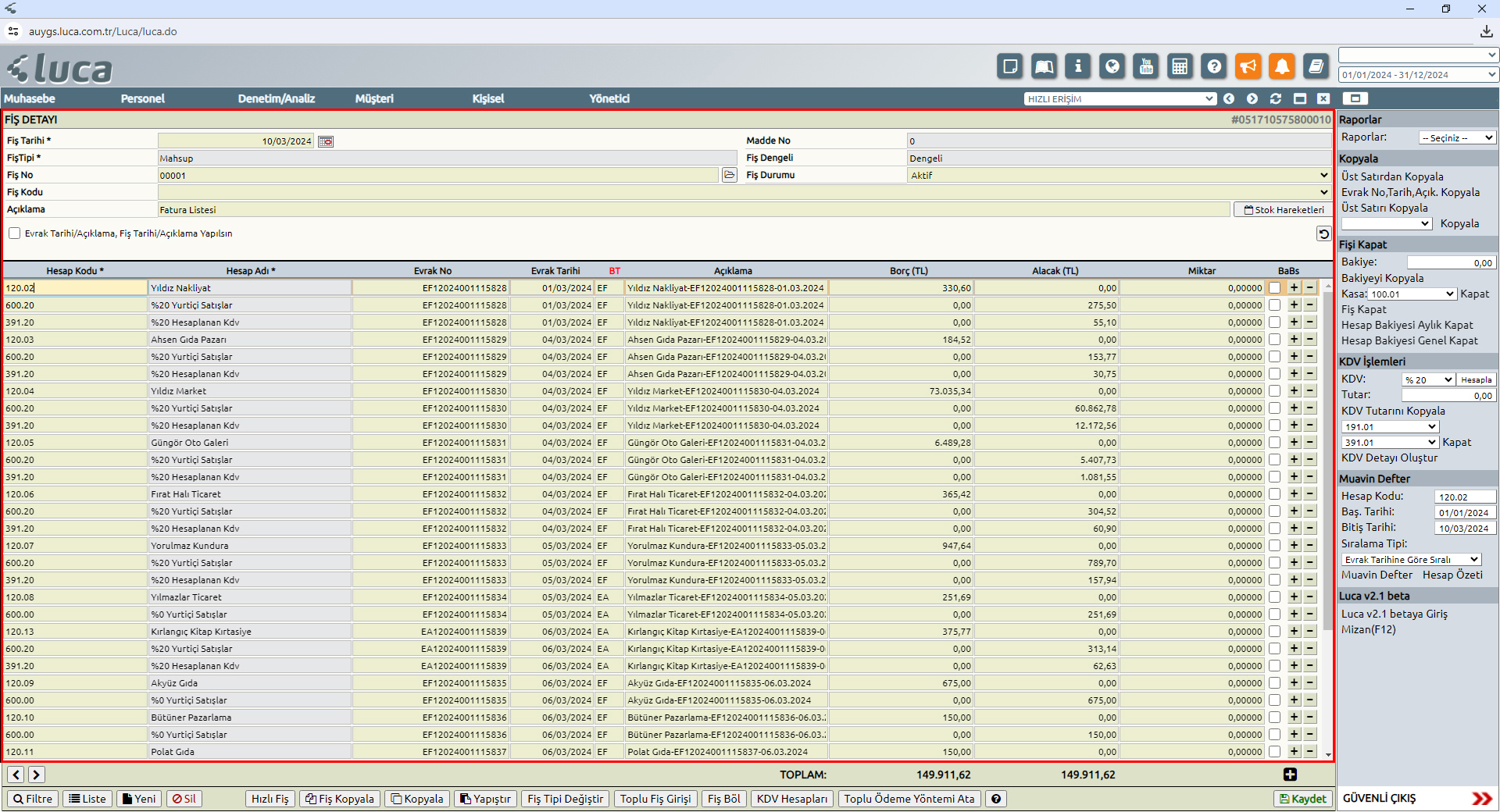Viewport: 1500px width, 812px height.
Task: Open the Denetim/Analiz menu
Action: pos(277,98)
